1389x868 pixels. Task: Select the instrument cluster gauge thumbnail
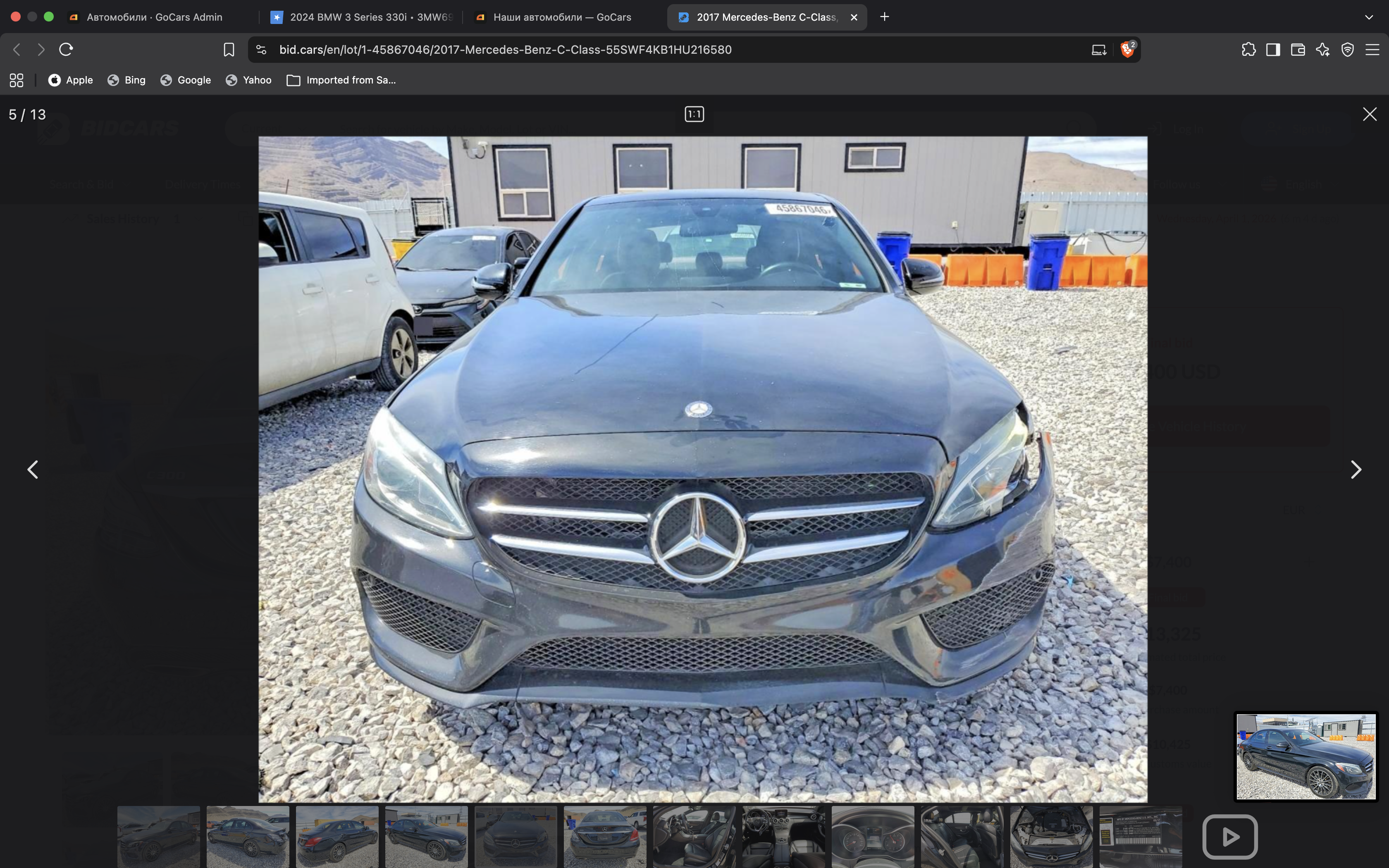pyautogui.click(x=873, y=837)
